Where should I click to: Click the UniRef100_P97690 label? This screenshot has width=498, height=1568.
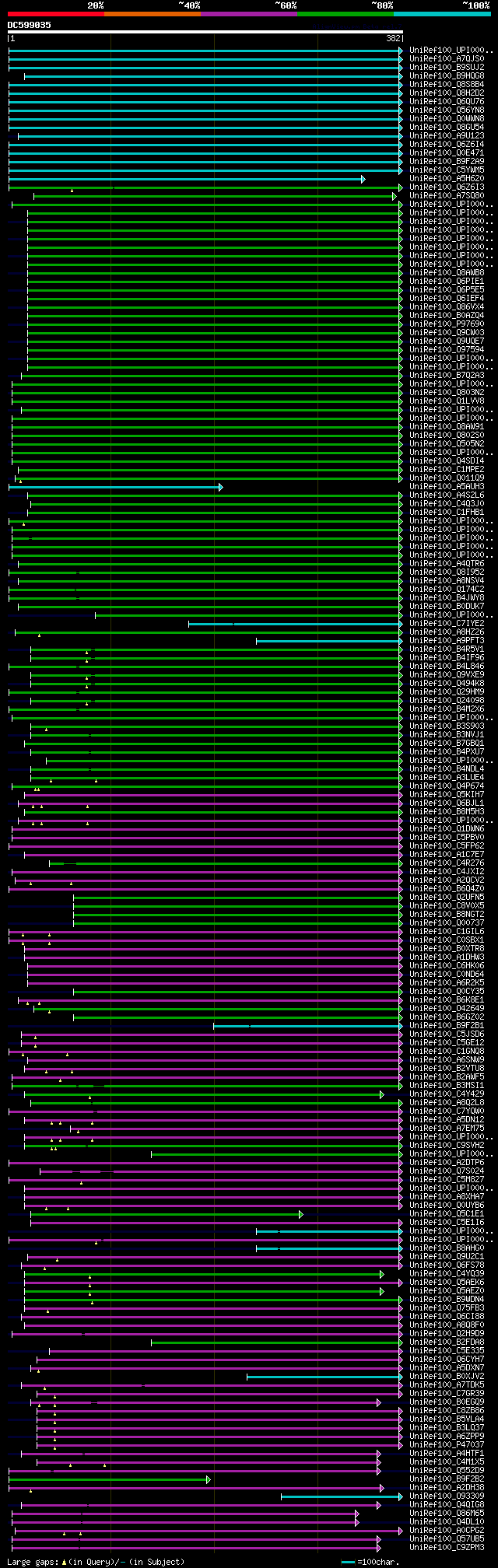447,324
